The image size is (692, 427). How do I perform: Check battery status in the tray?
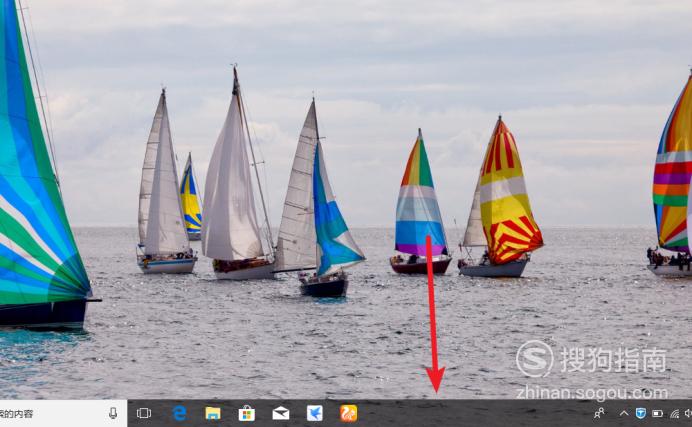tap(658, 413)
